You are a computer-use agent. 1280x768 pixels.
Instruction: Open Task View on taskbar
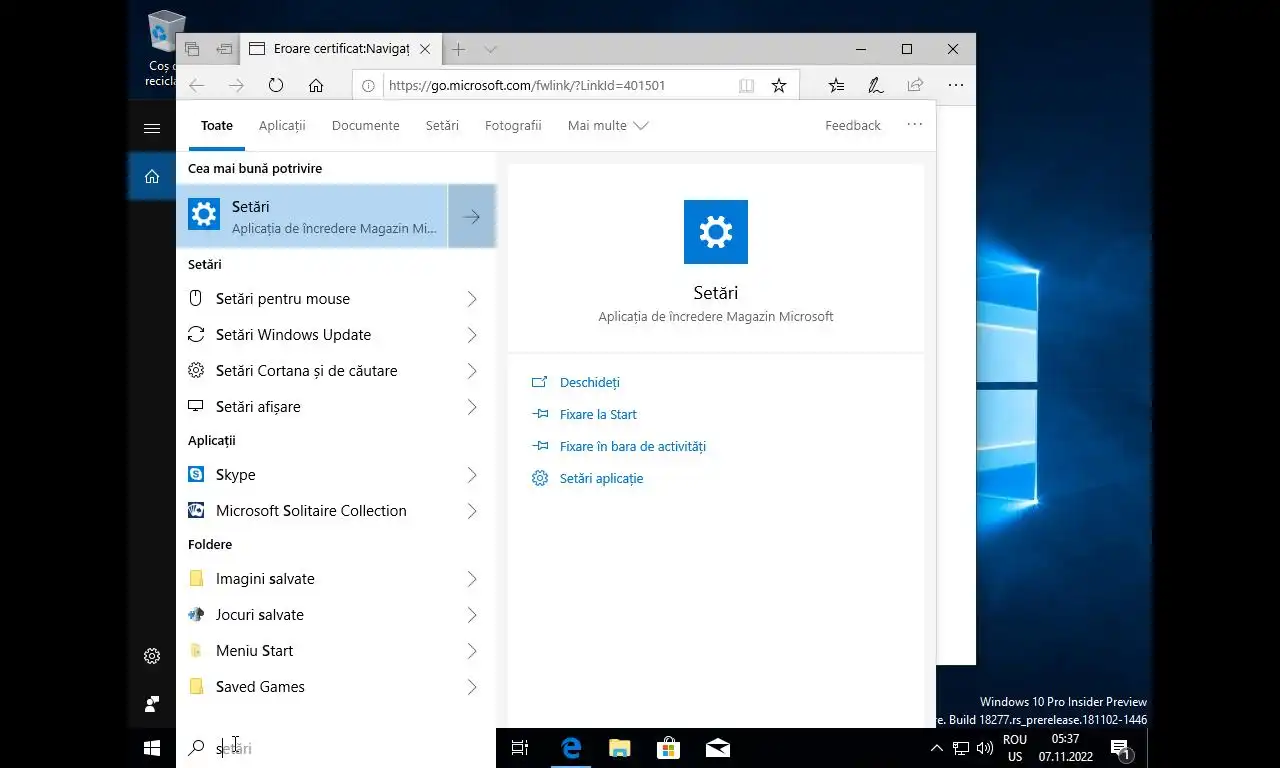[520, 748]
